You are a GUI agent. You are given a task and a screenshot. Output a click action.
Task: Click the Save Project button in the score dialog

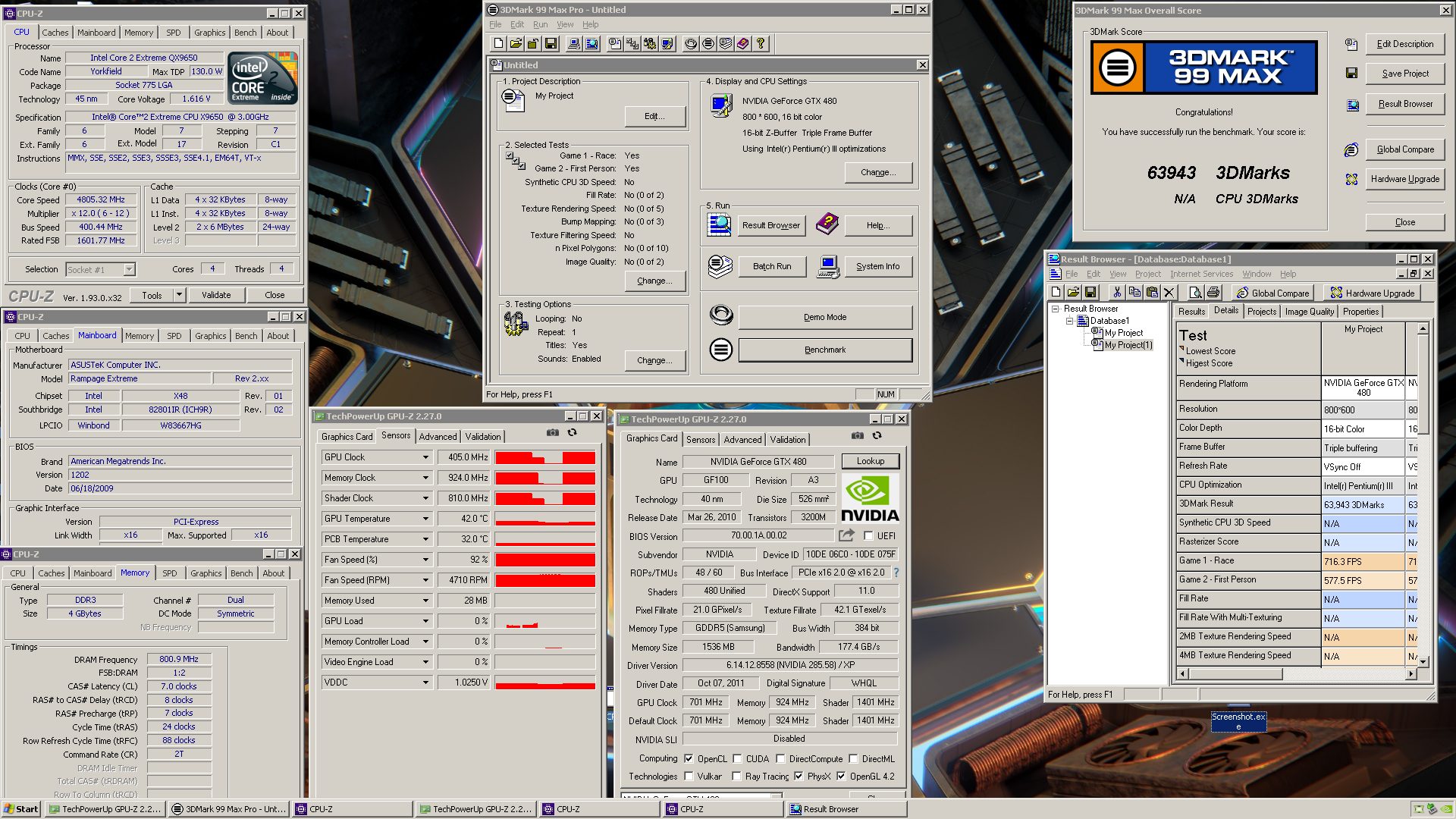(1404, 74)
